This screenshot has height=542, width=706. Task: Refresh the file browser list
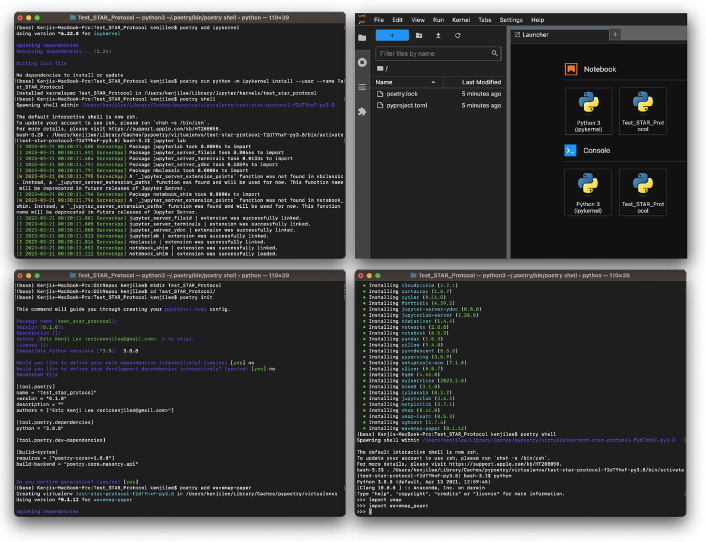(x=457, y=35)
